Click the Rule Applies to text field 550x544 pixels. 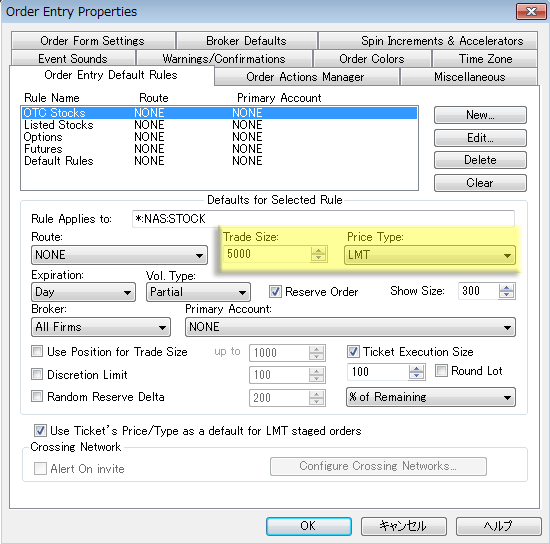(323, 219)
